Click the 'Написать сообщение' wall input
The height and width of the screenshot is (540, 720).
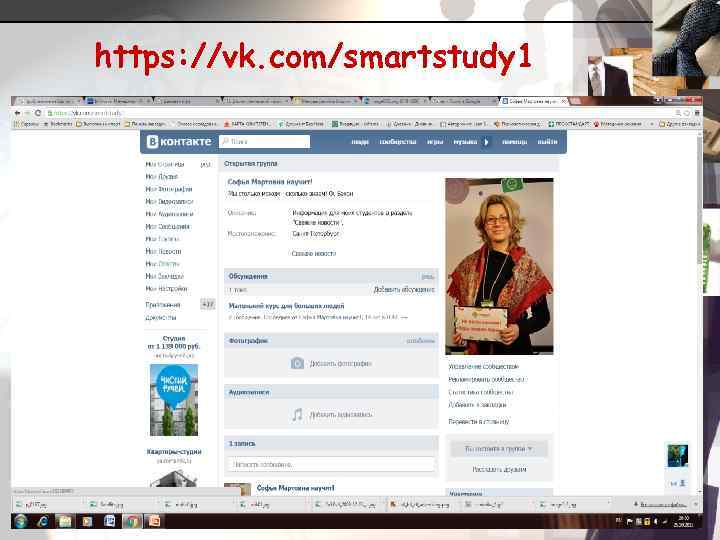(330, 464)
